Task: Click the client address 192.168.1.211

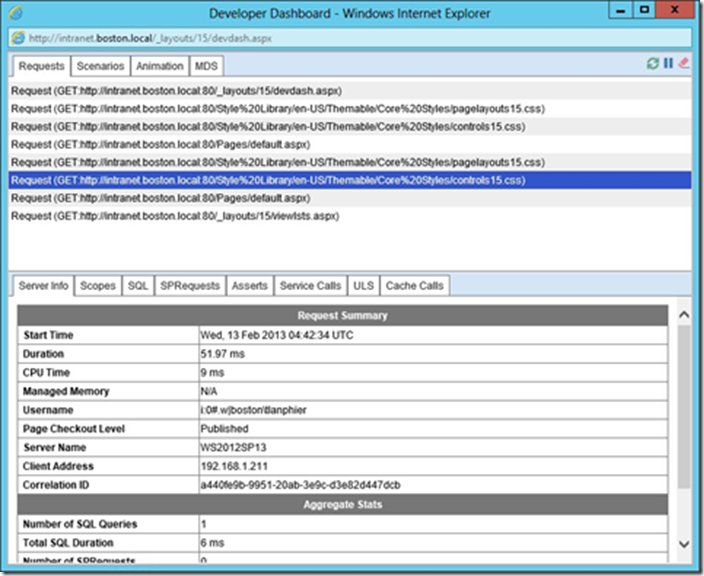Action: click(234, 466)
